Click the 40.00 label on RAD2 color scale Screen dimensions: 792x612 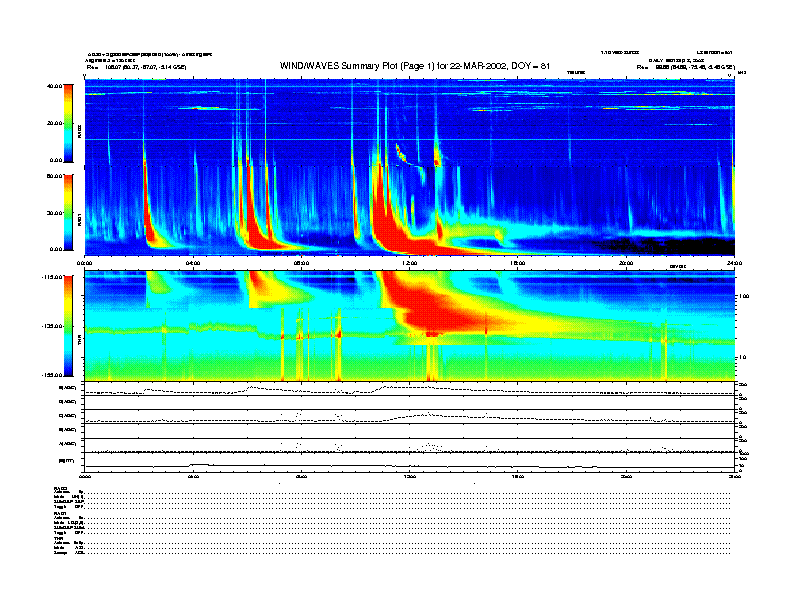(54, 86)
